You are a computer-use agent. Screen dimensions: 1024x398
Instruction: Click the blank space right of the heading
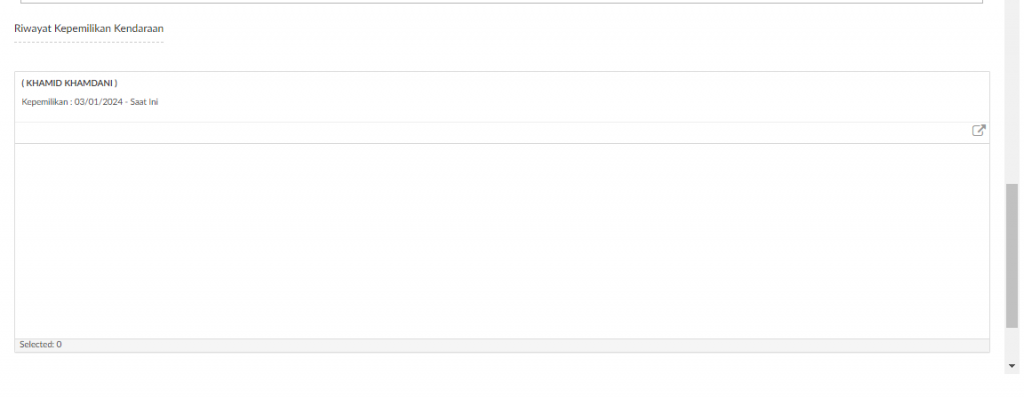575,28
